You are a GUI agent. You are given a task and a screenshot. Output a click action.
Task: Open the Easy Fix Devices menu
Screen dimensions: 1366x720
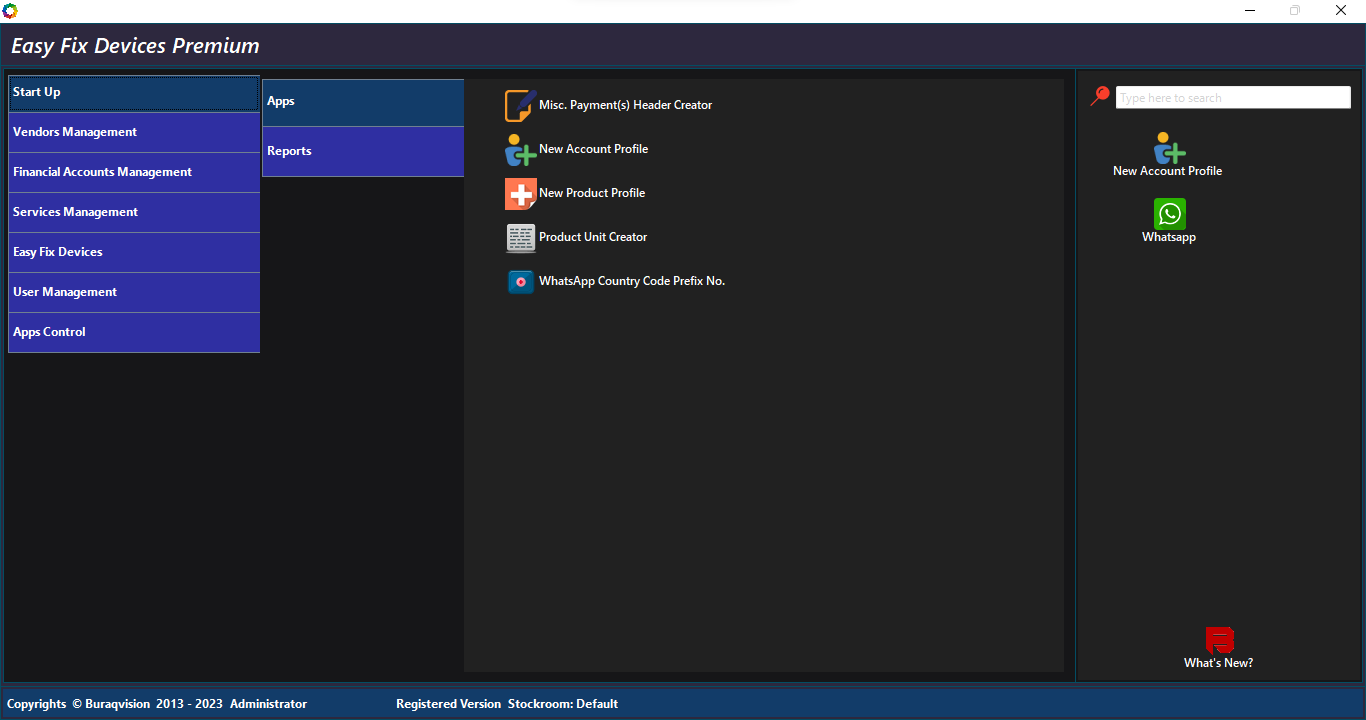(x=134, y=252)
